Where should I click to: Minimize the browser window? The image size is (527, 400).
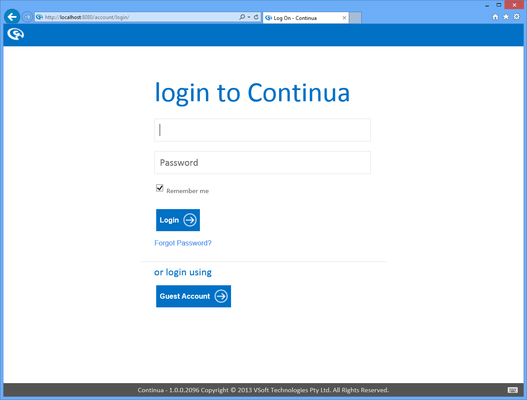pos(487,5)
